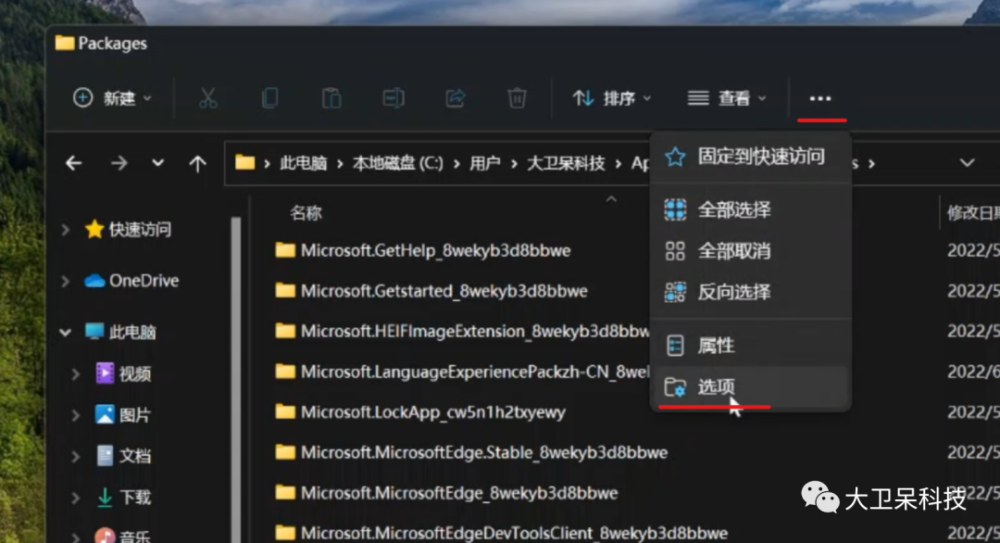1000x543 pixels.
Task: Select Microsoft.MicrosoftEdge_8wekyb3d8bbwe folder
Action: click(x=459, y=493)
